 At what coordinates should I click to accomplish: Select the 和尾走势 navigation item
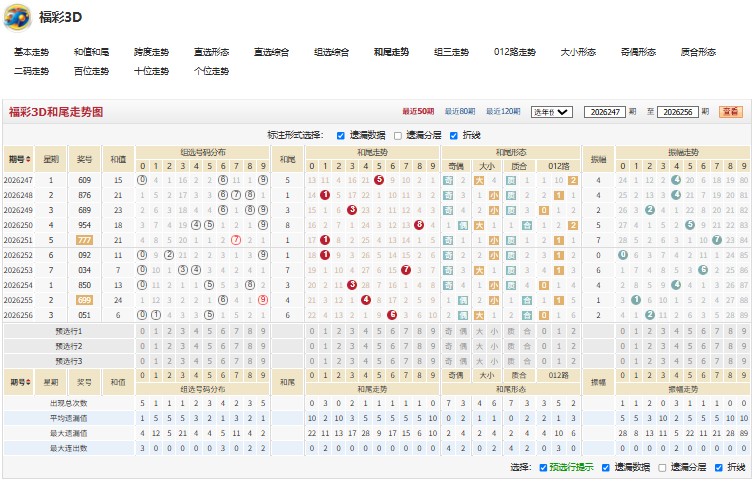coord(391,52)
